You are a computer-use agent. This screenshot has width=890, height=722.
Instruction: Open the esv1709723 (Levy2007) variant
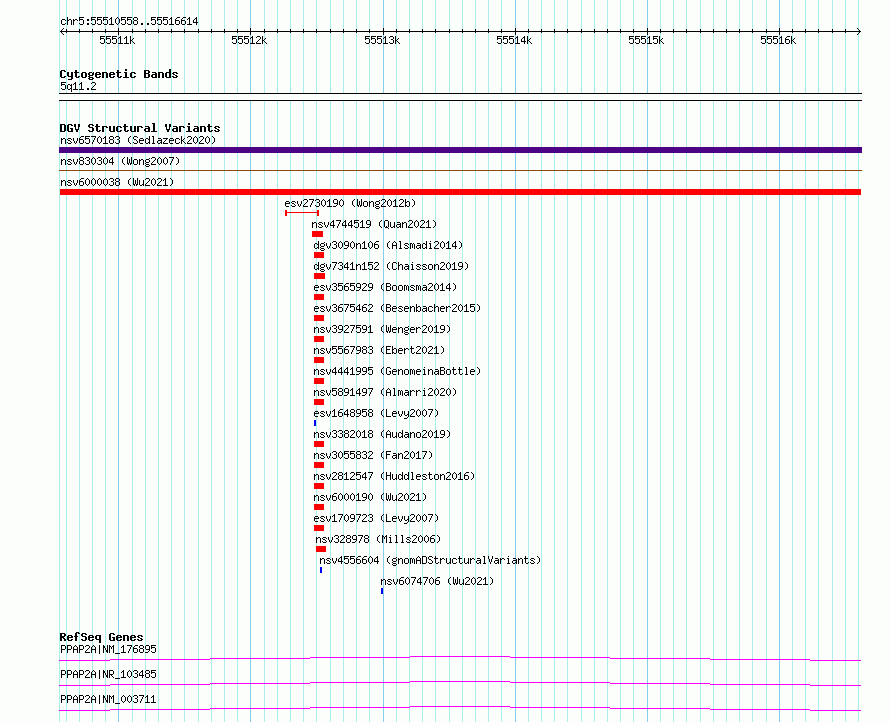(376, 518)
